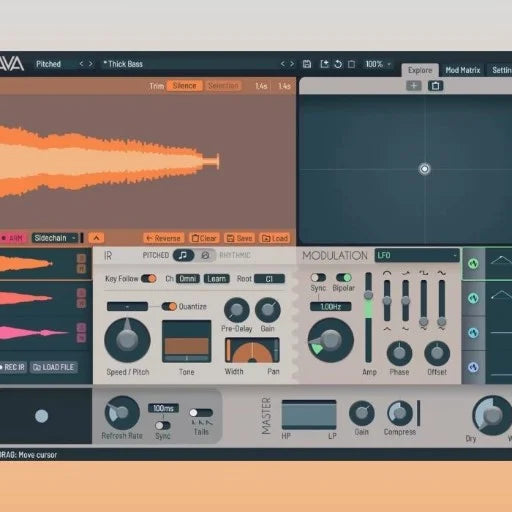Toggle the Tails switch
This screenshot has width=512, height=512.
coord(201,413)
